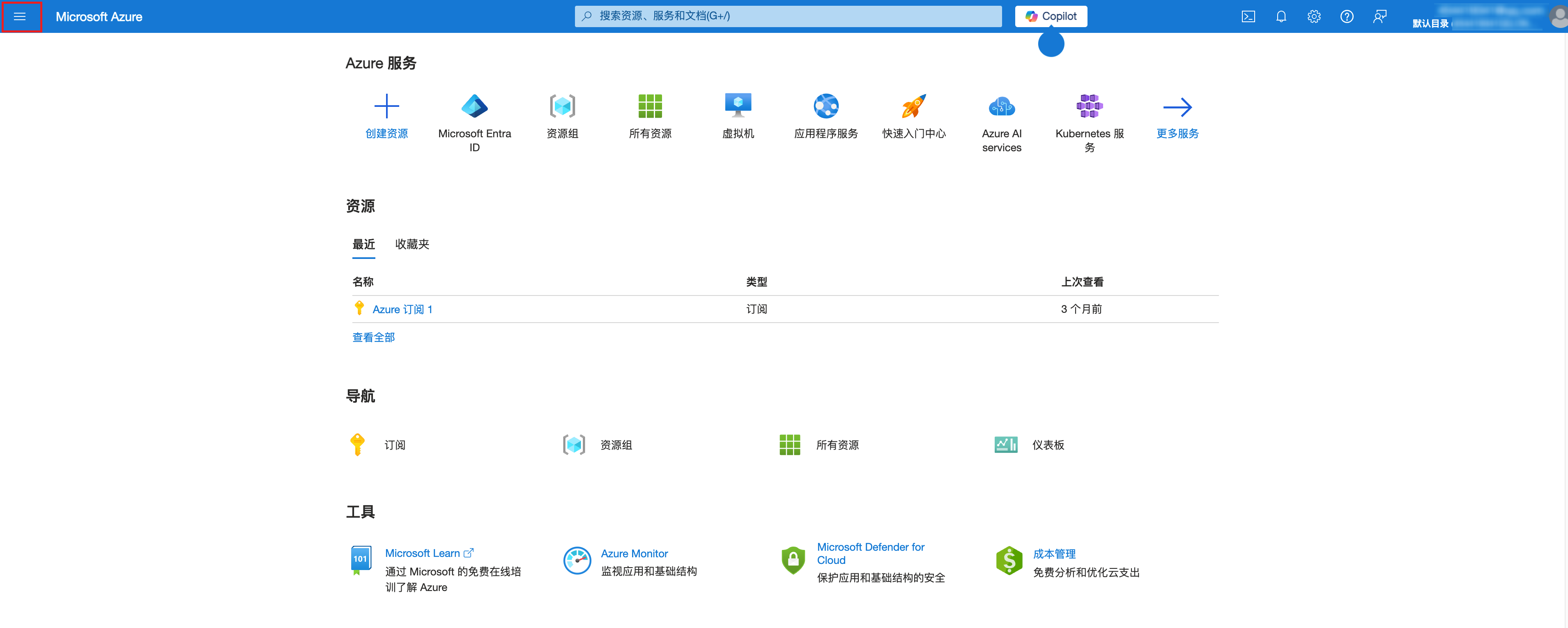1568x628 pixels.
Task: Click the Copilot button
Action: pyautogui.click(x=1051, y=16)
